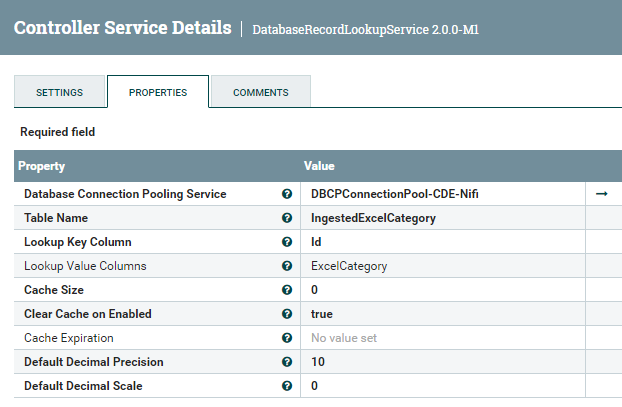Go to DBCPConnectionPool service via arrow
Image resolution: width=622 pixels, height=407 pixels.
point(601,194)
